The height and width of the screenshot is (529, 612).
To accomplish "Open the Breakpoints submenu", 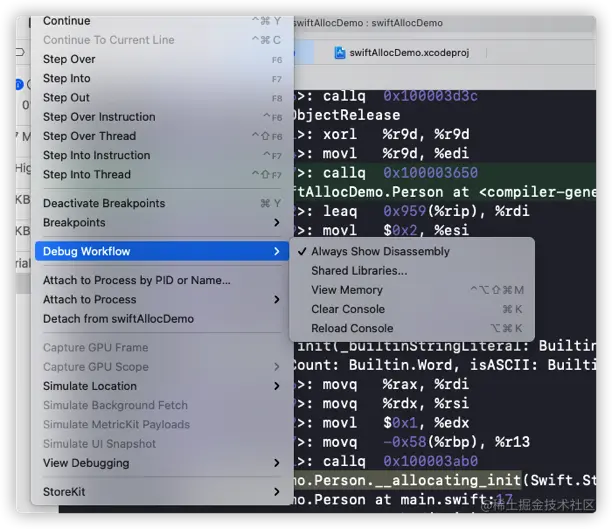I will [162, 222].
